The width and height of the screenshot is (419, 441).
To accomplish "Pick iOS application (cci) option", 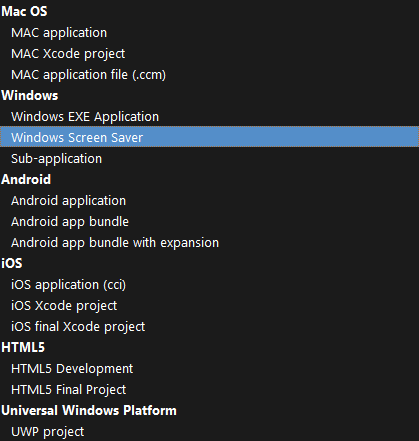I will tap(209, 285).
